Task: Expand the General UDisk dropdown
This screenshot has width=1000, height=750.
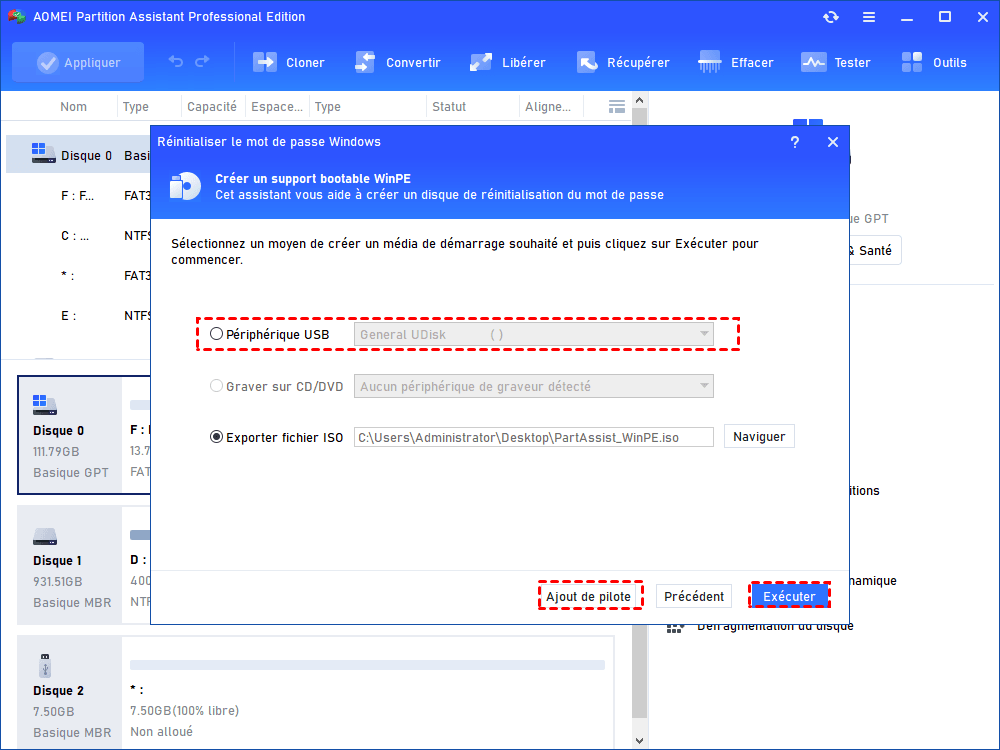Action: [x=704, y=334]
